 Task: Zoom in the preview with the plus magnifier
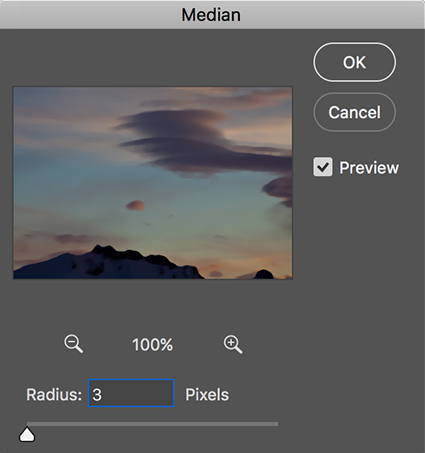(x=233, y=344)
